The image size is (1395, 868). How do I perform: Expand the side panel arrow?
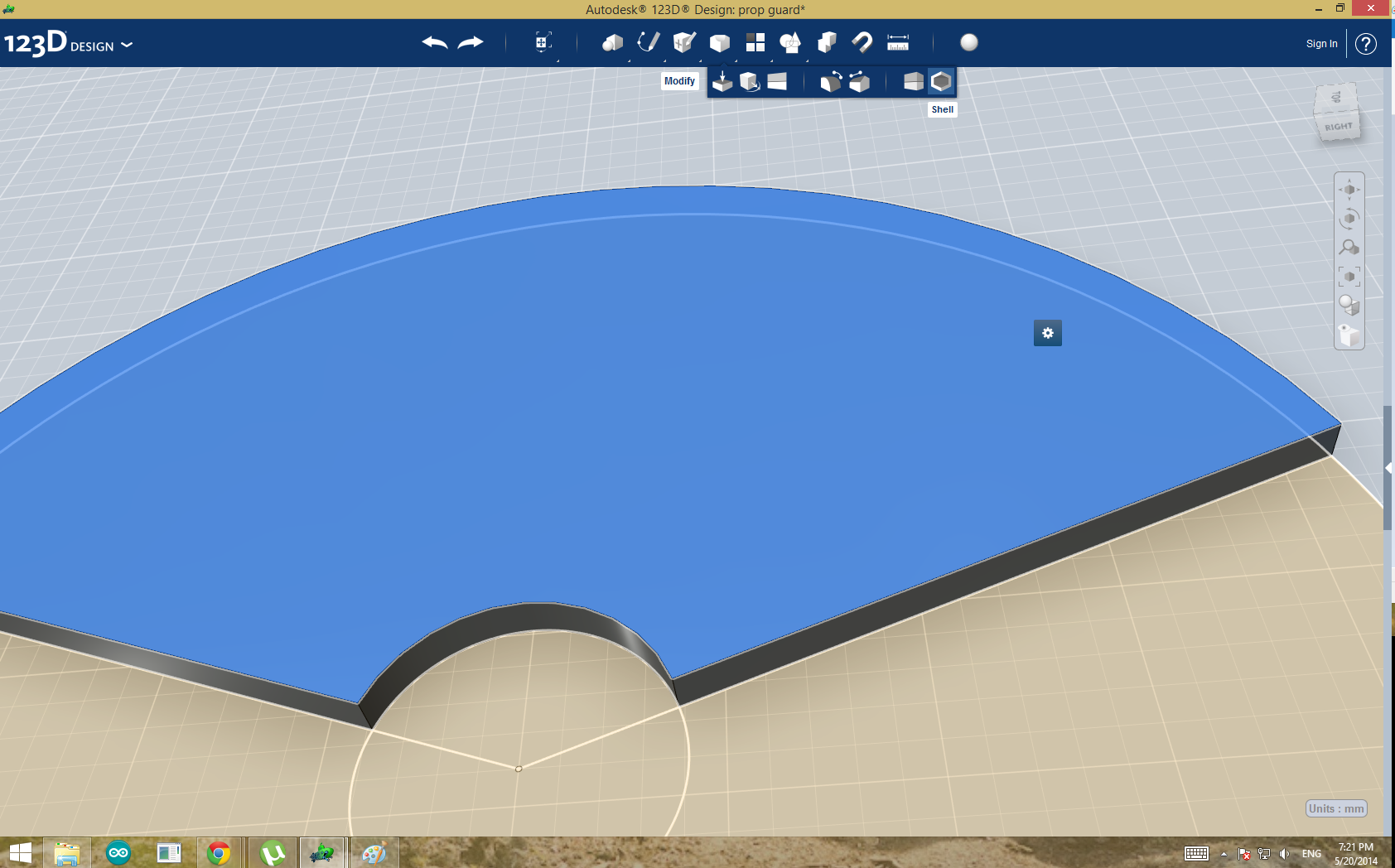pyautogui.click(x=1388, y=468)
